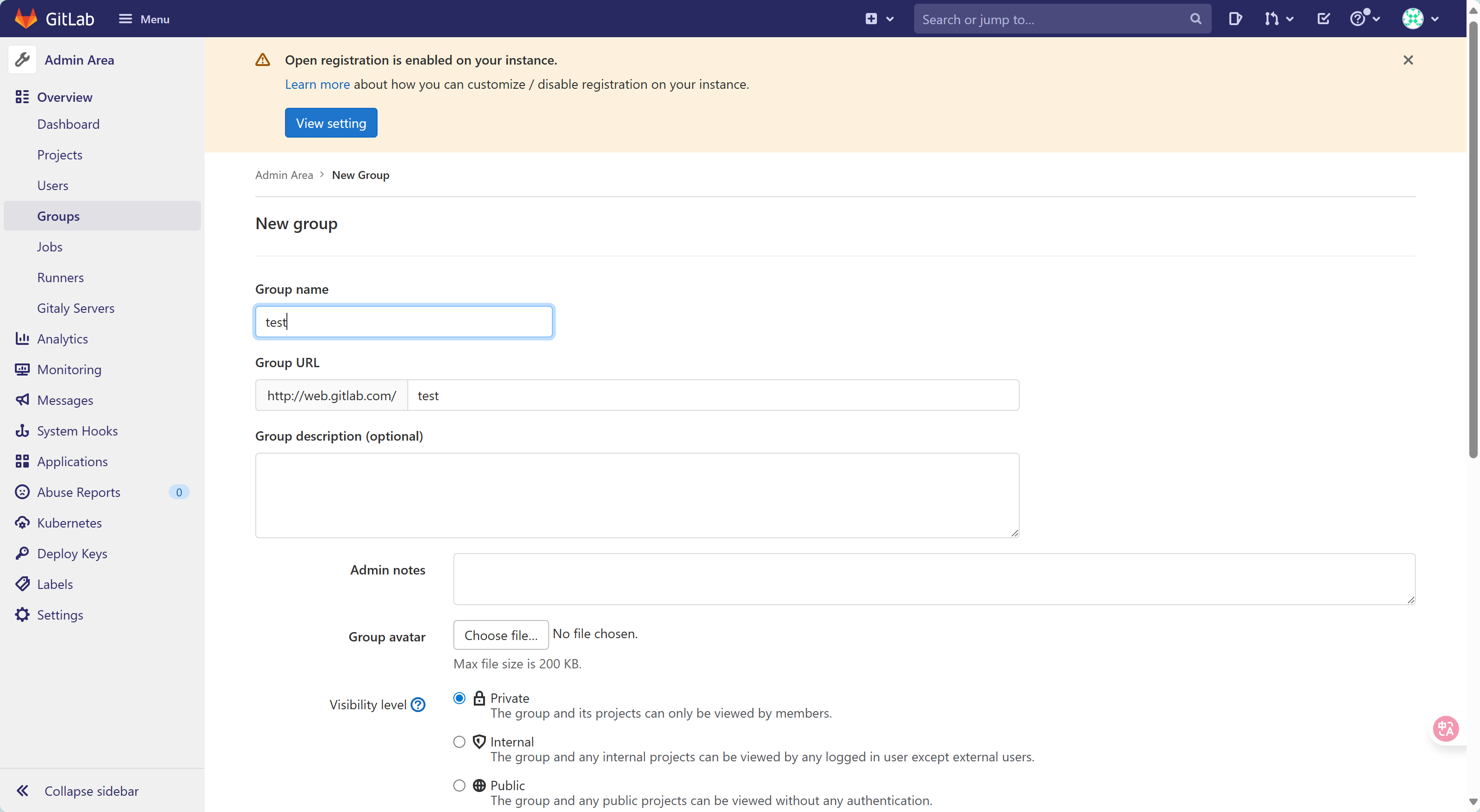Click the Settings gear icon
Screen dimensions: 1480x812
pyautogui.click(x=22, y=614)
